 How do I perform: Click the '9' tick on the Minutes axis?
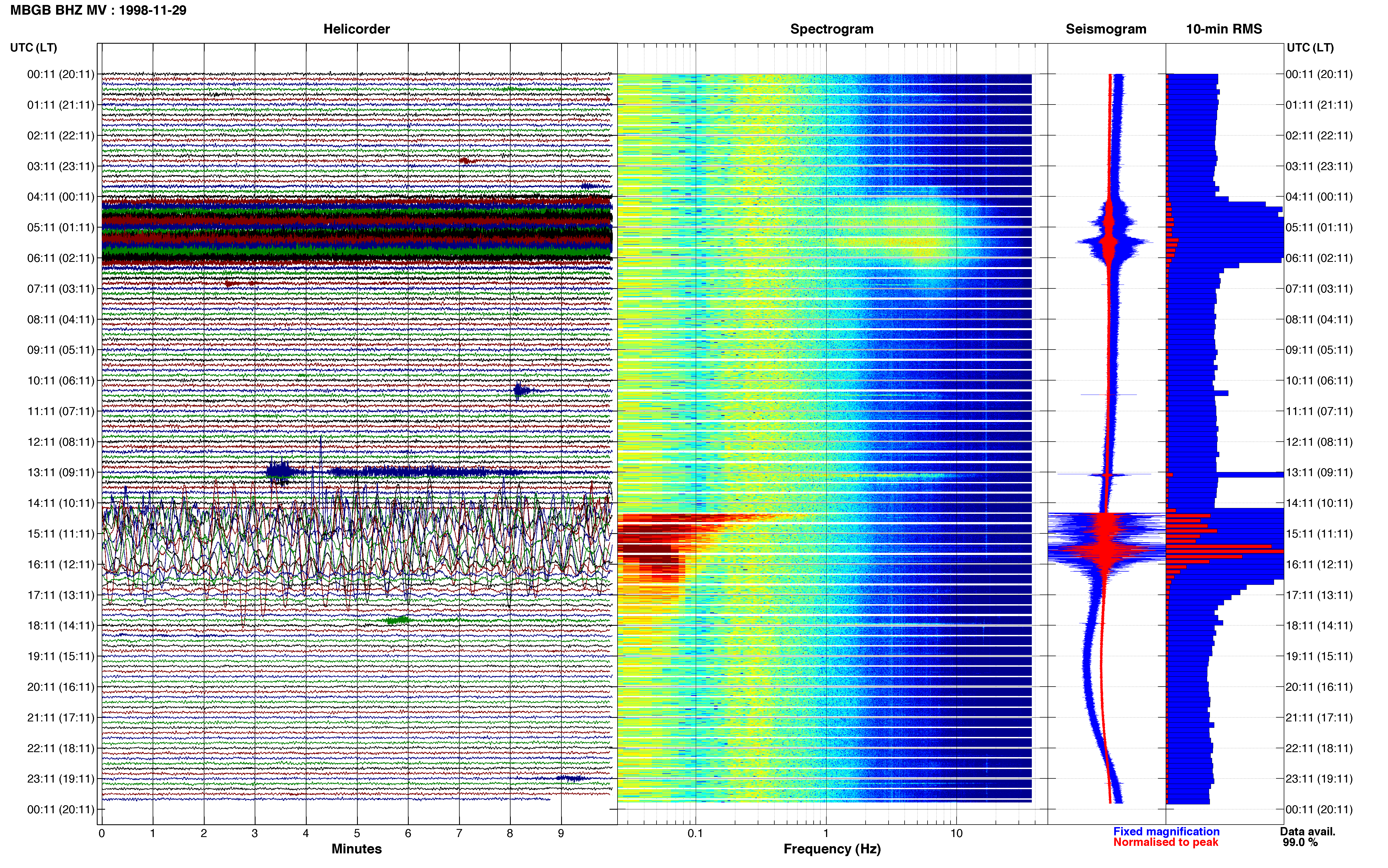pos(561,833)
